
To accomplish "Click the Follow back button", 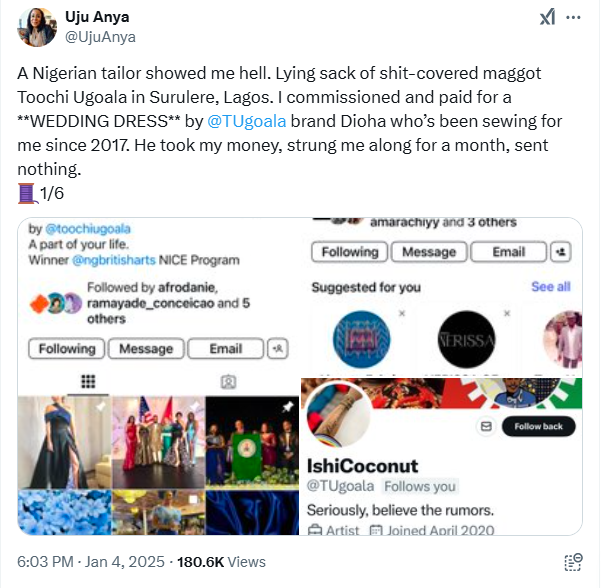I will (x=538, y=426).
